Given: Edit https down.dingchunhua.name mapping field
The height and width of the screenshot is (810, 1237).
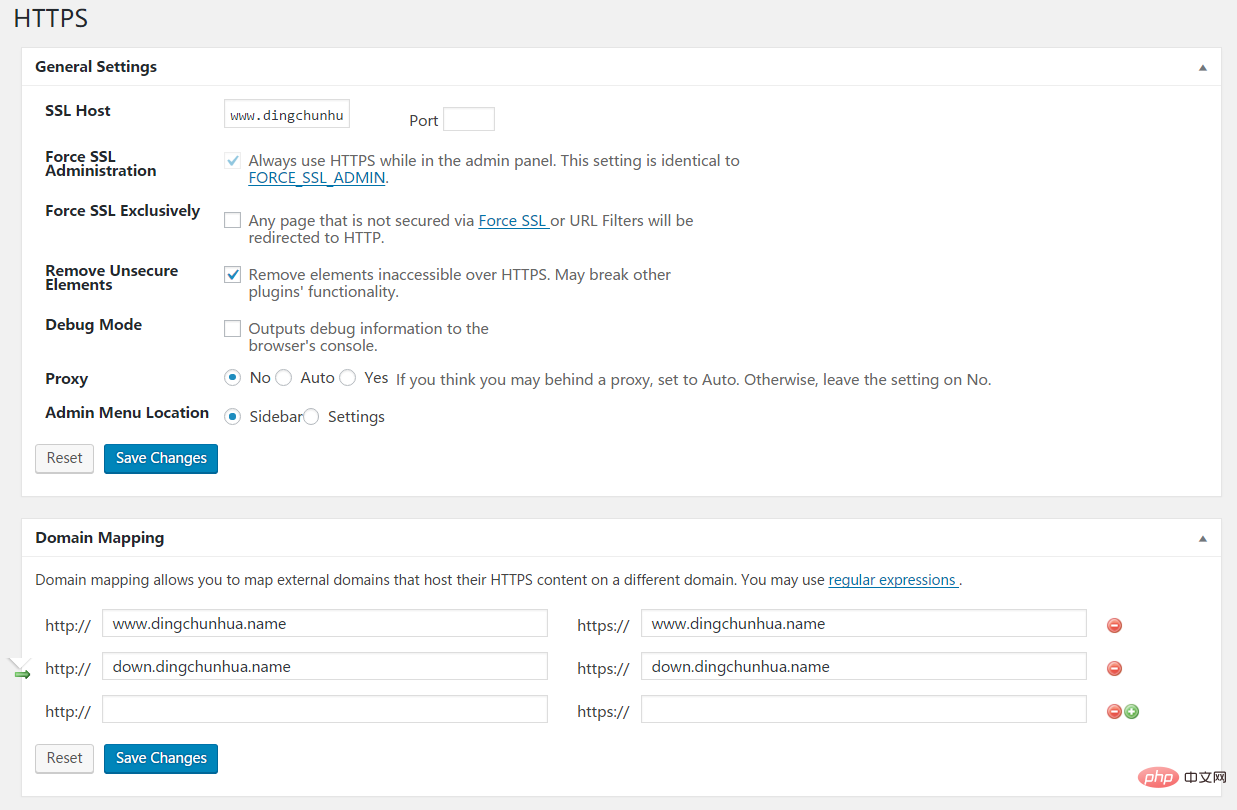Looking at the screenshot, I should (x=864, y=666).
